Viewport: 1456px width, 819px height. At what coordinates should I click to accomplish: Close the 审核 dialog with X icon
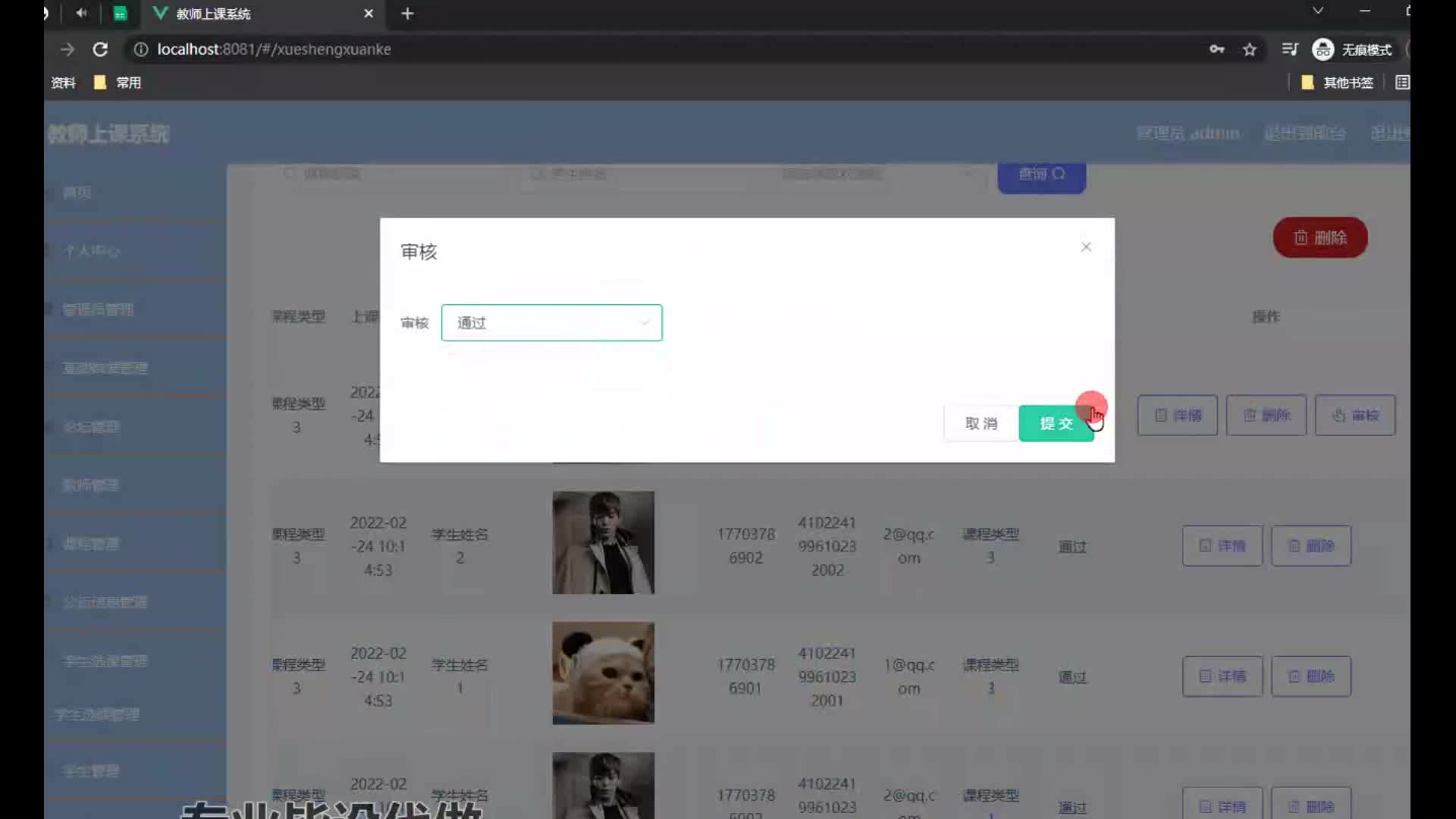pyautogui.click(x=1086, y=247)
